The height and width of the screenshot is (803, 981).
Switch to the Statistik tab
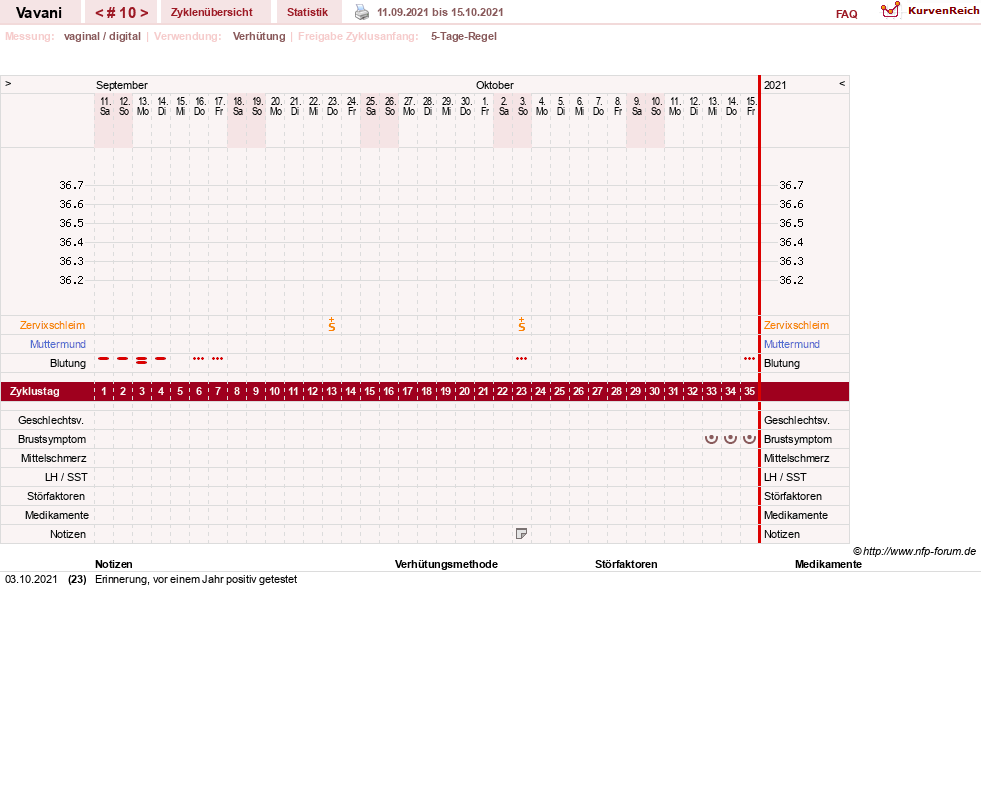[307, 12]
